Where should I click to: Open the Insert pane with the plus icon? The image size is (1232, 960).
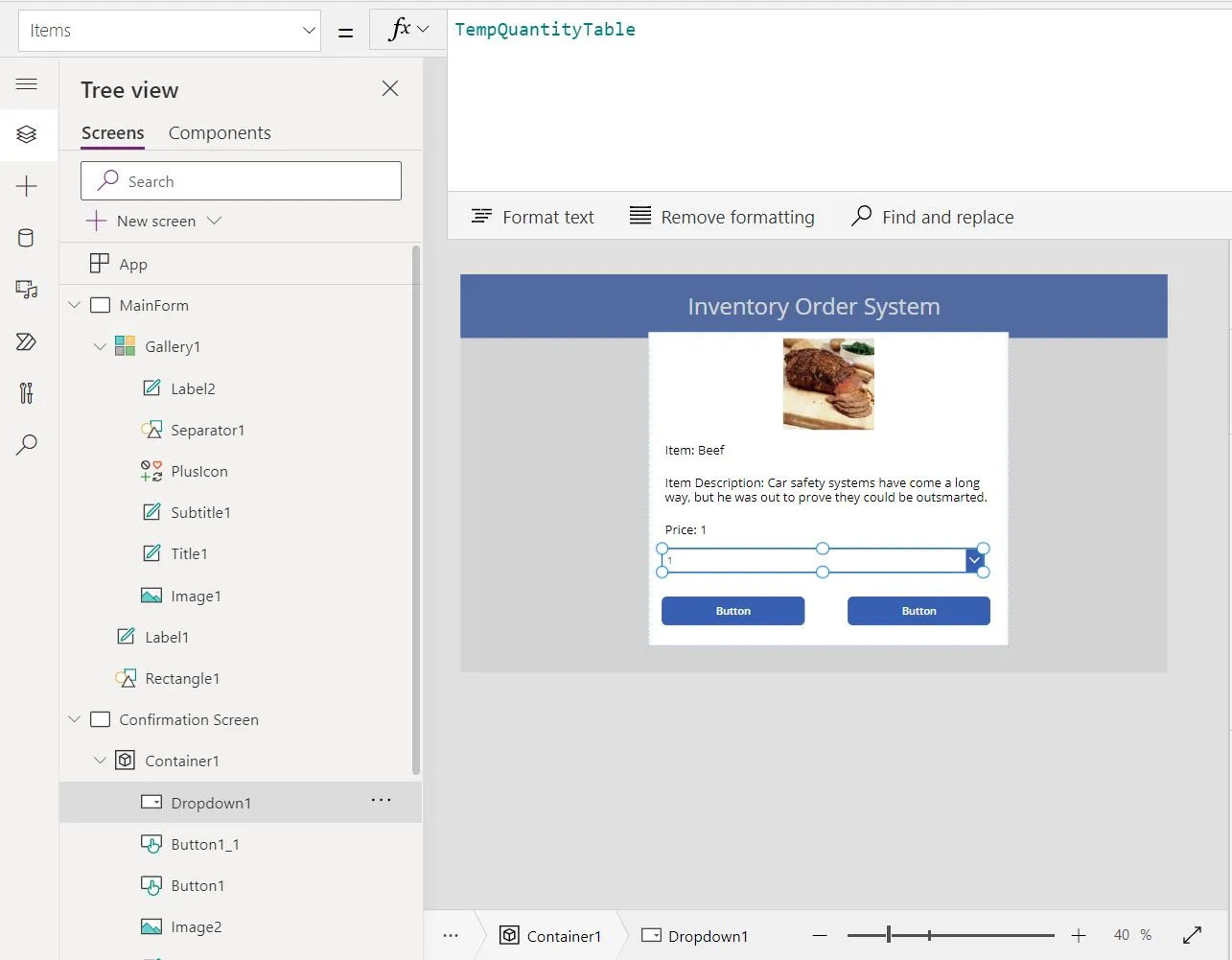(x=28, y=187)
